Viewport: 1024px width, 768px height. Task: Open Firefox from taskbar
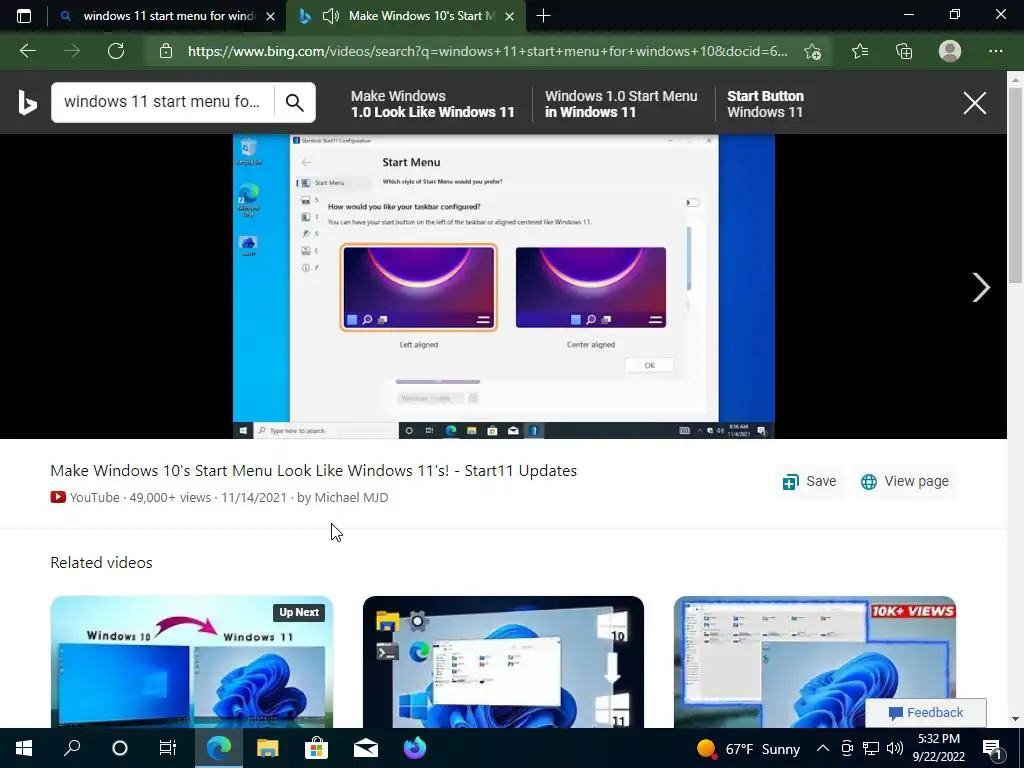tap(415, 748)
